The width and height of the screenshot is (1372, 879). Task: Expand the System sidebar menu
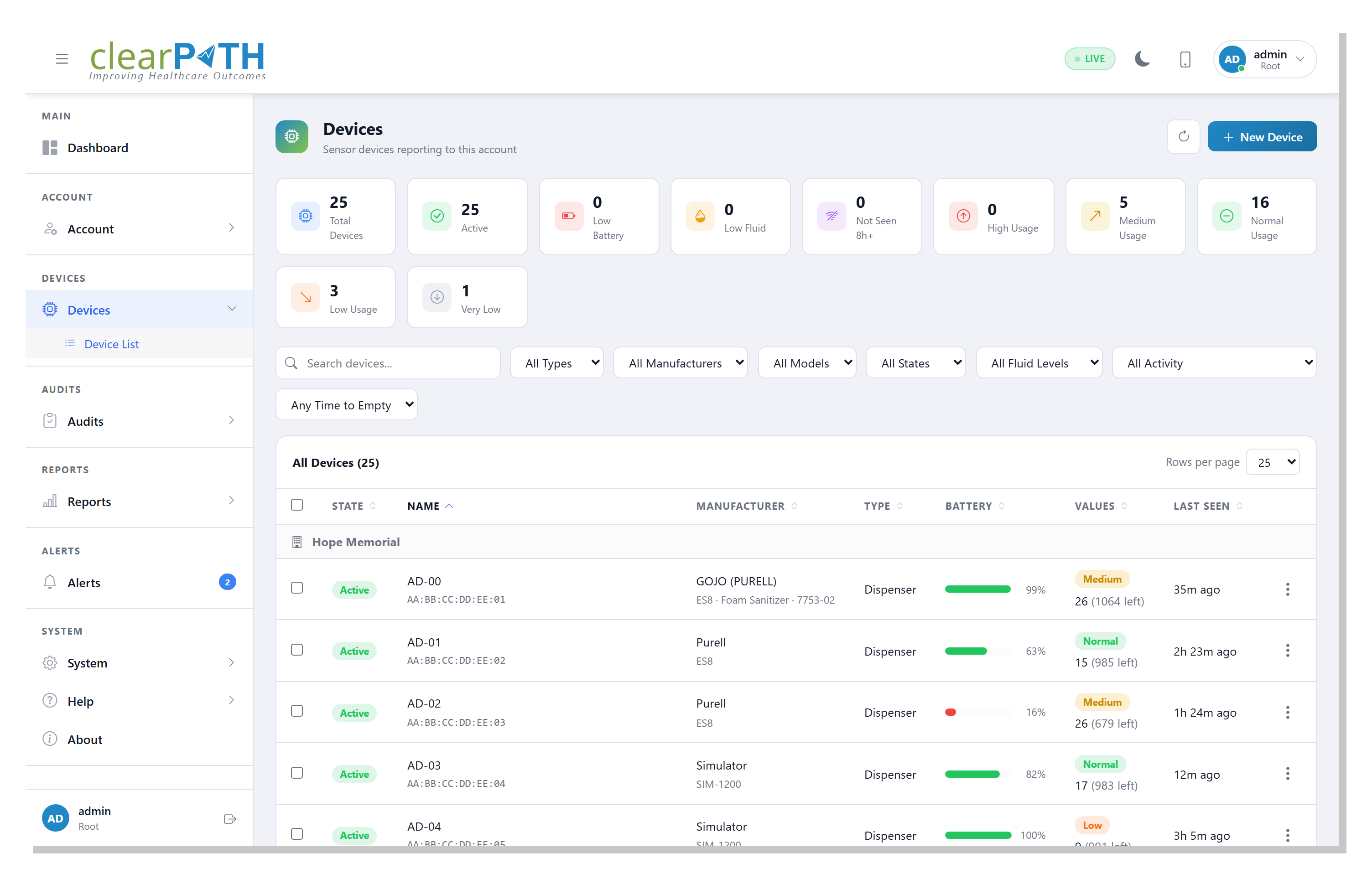139,663
